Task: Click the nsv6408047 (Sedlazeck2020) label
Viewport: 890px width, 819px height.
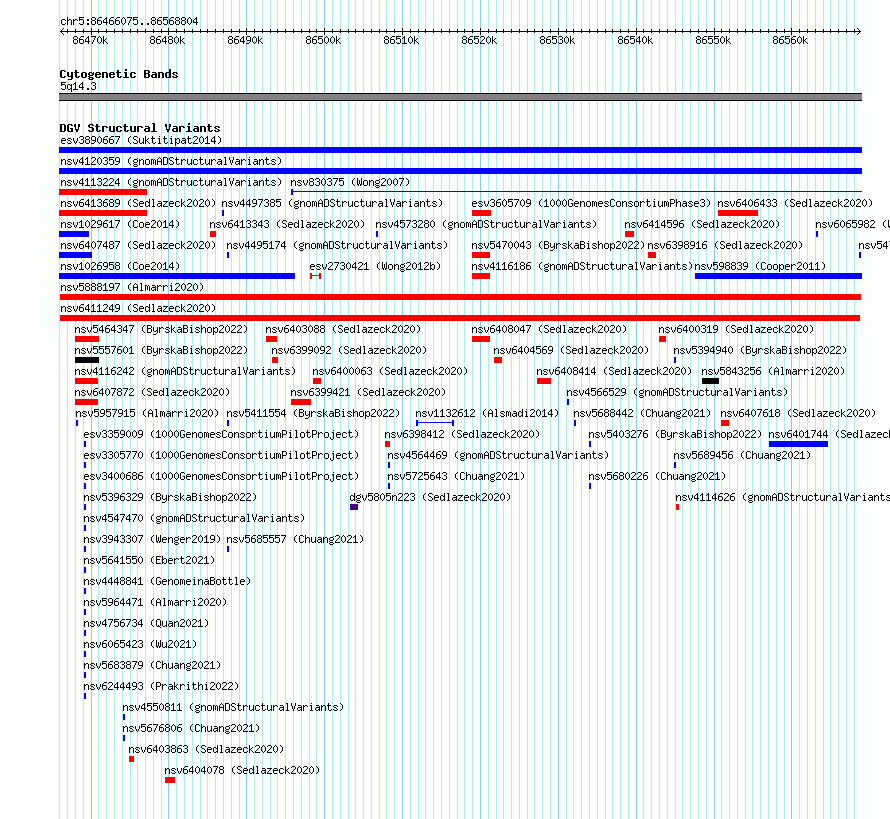Action: point(549,329)
